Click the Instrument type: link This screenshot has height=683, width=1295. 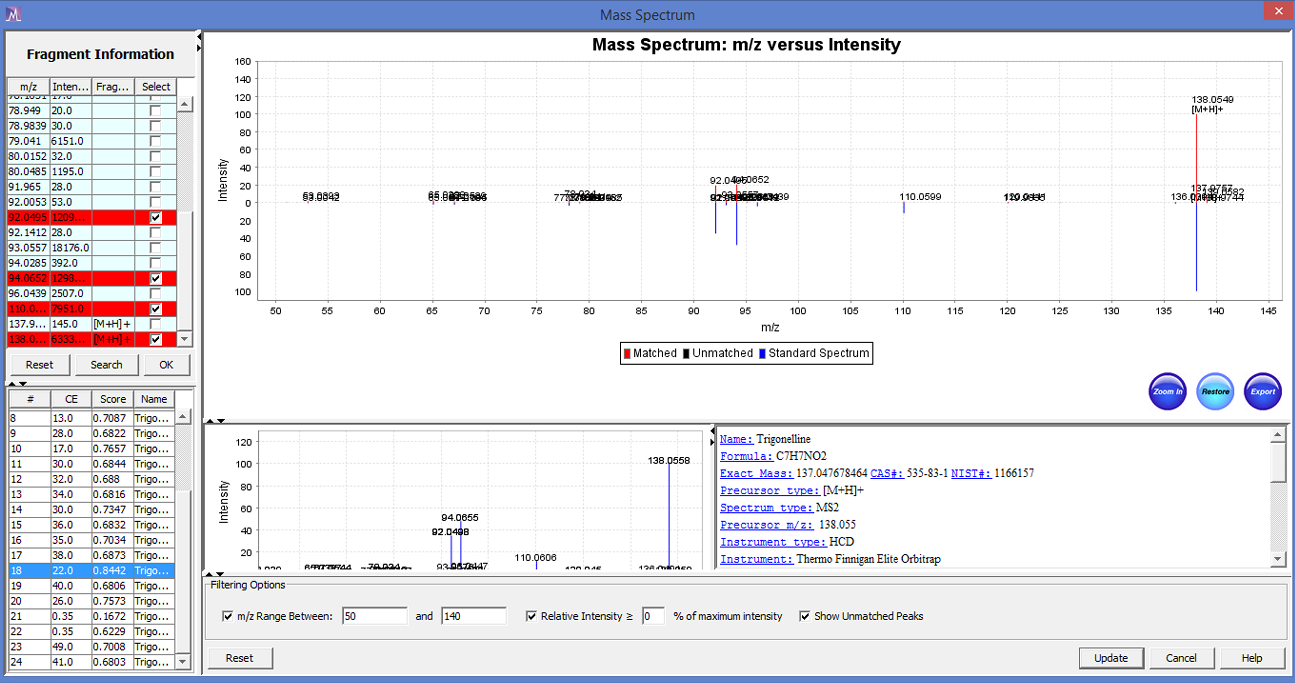(x=773, y=542)
